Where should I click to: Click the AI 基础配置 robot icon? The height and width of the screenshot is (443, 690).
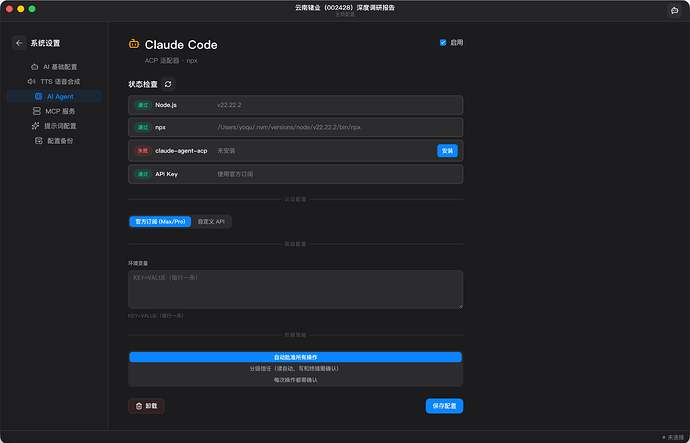click(x=34, y=67)
